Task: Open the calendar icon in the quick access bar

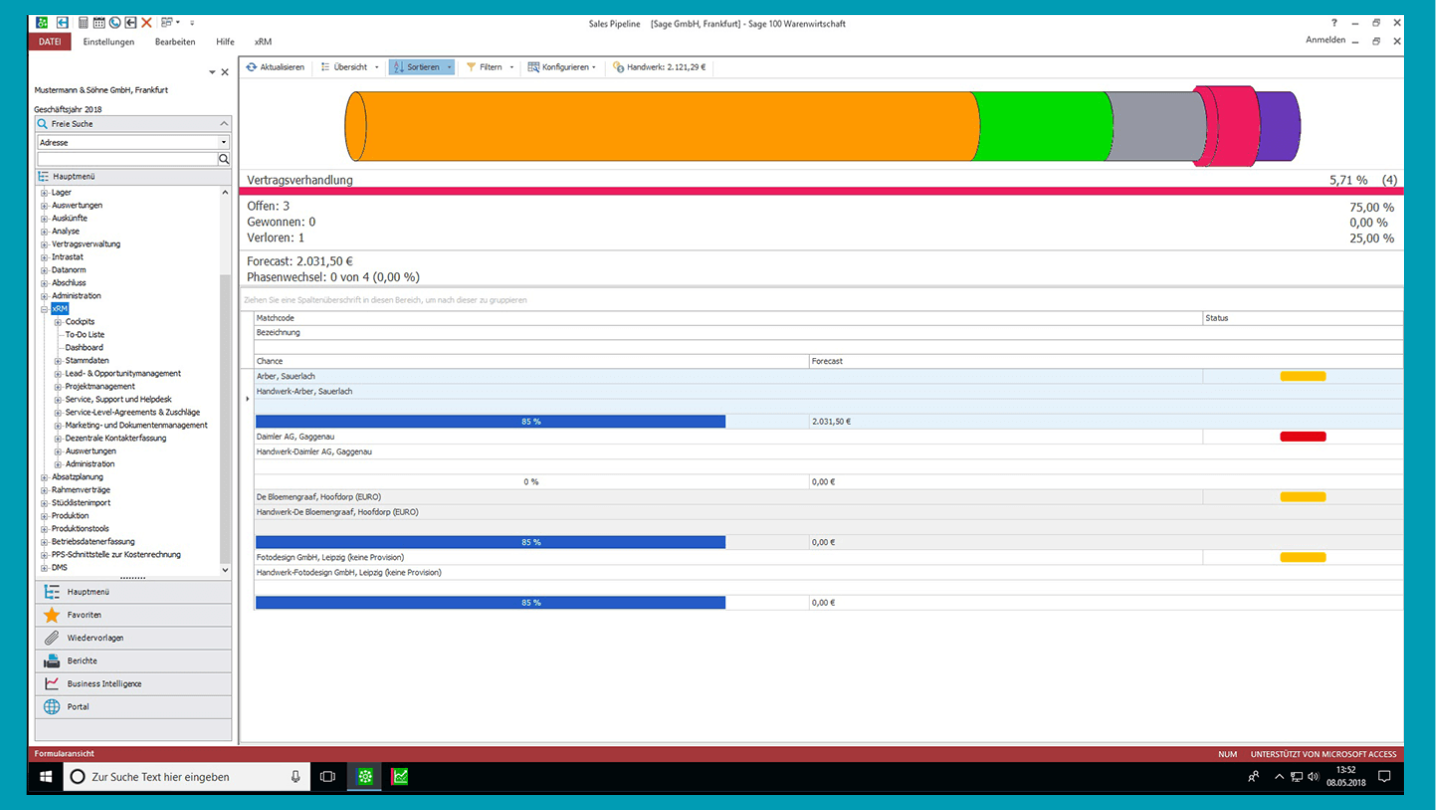Action: (99, 21)
